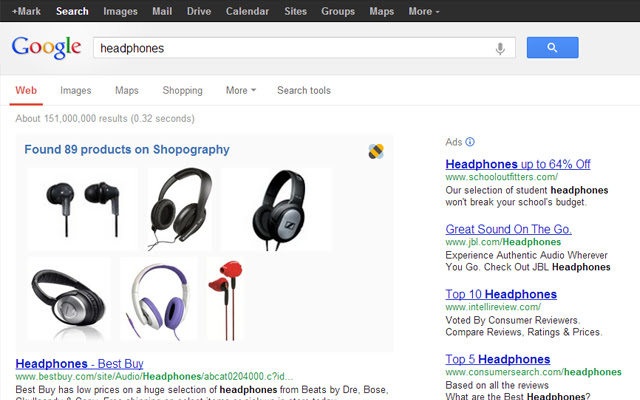This screenshot has height=400, width=640.
Task: Open the Top 5 Headphones ad
Action: point(498,359)
